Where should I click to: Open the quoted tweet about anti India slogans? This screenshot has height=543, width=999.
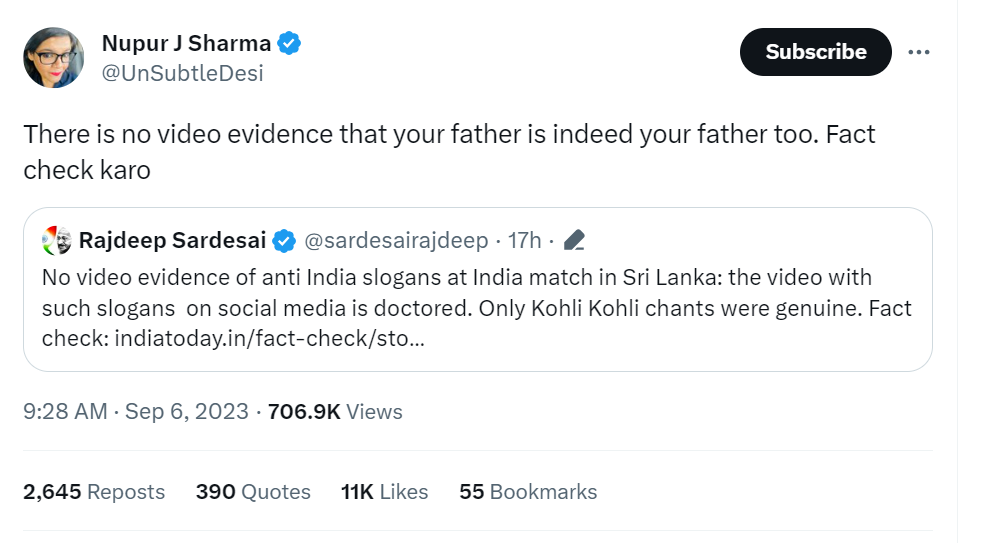[478, 289]
